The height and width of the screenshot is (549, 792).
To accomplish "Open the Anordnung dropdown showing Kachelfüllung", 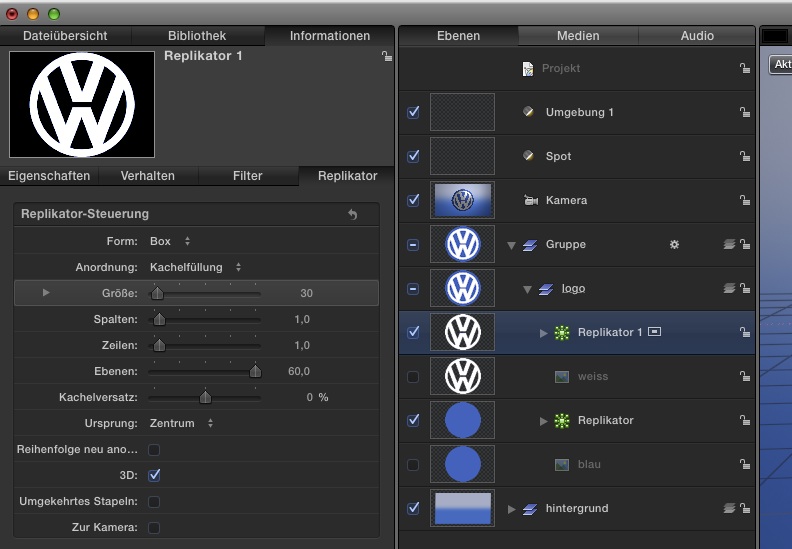I will pyautogui.click(x=195, y=267).
